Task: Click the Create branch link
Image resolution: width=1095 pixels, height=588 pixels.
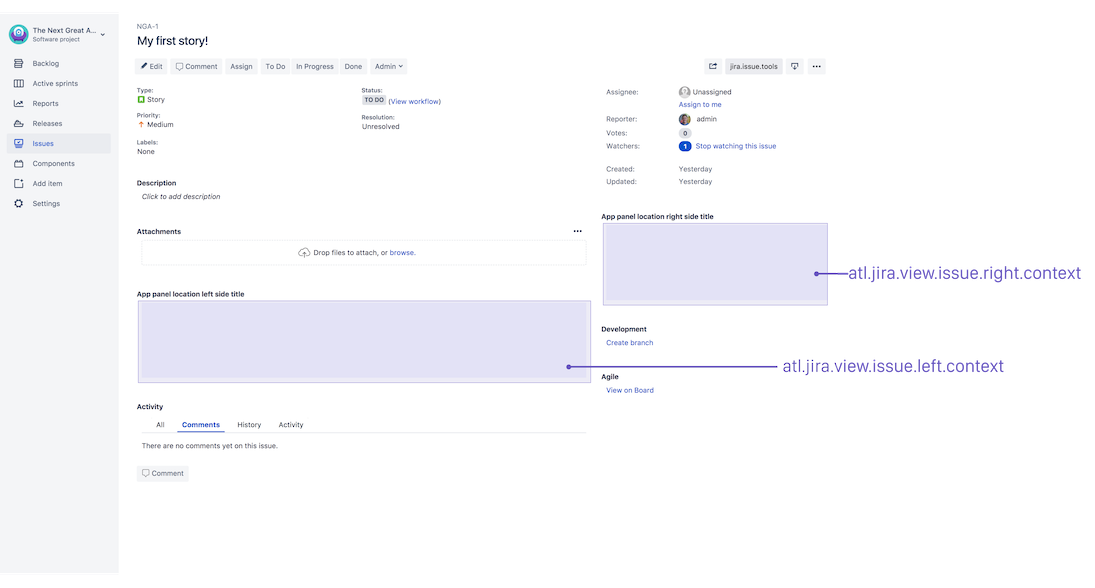Action: pos(629,343)
